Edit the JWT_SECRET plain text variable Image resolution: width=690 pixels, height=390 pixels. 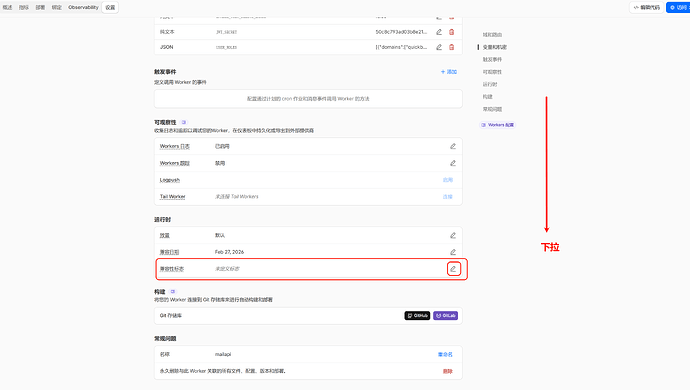[439, 32]
